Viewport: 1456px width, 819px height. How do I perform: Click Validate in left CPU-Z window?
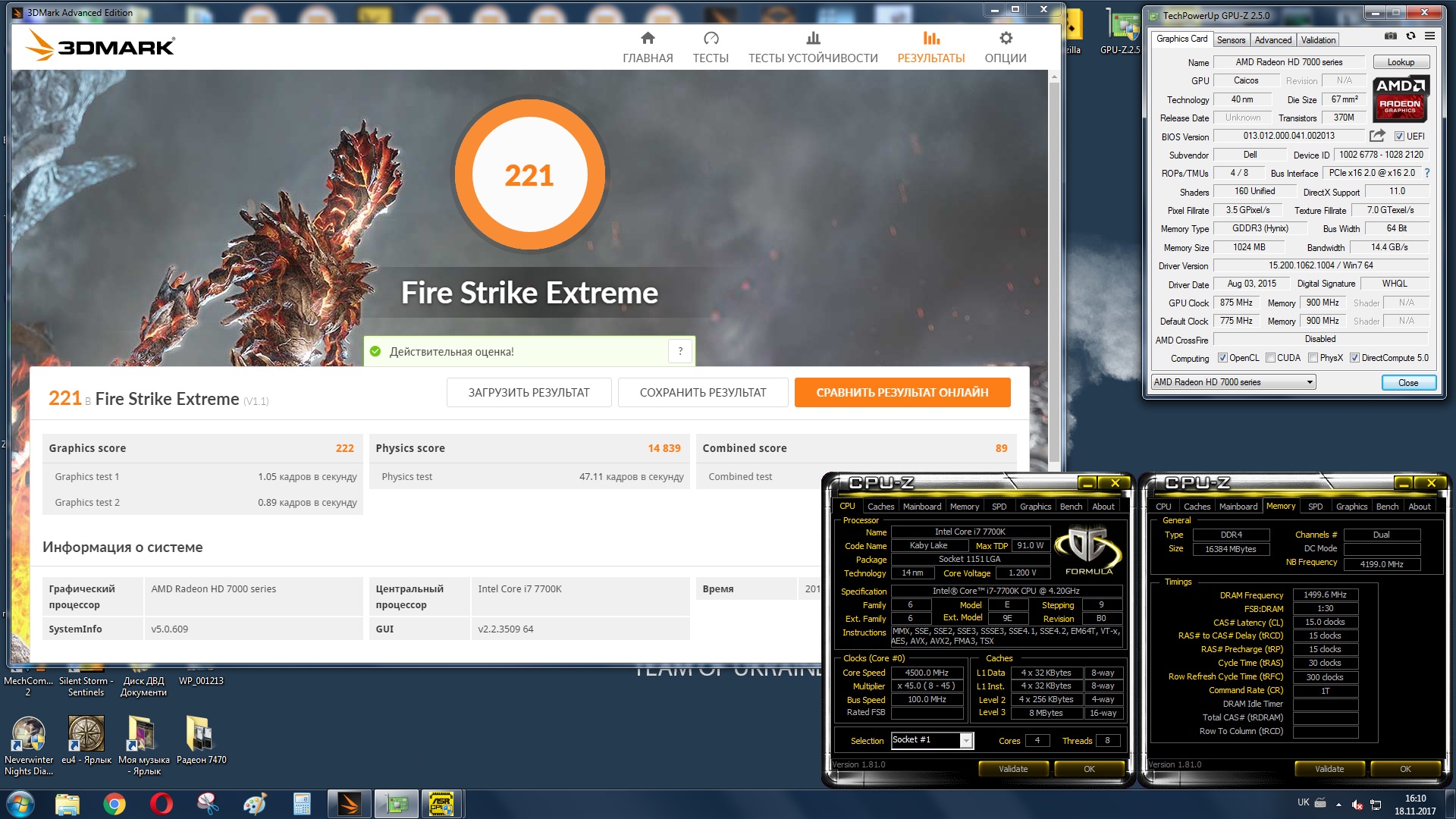pos(1013,769)
